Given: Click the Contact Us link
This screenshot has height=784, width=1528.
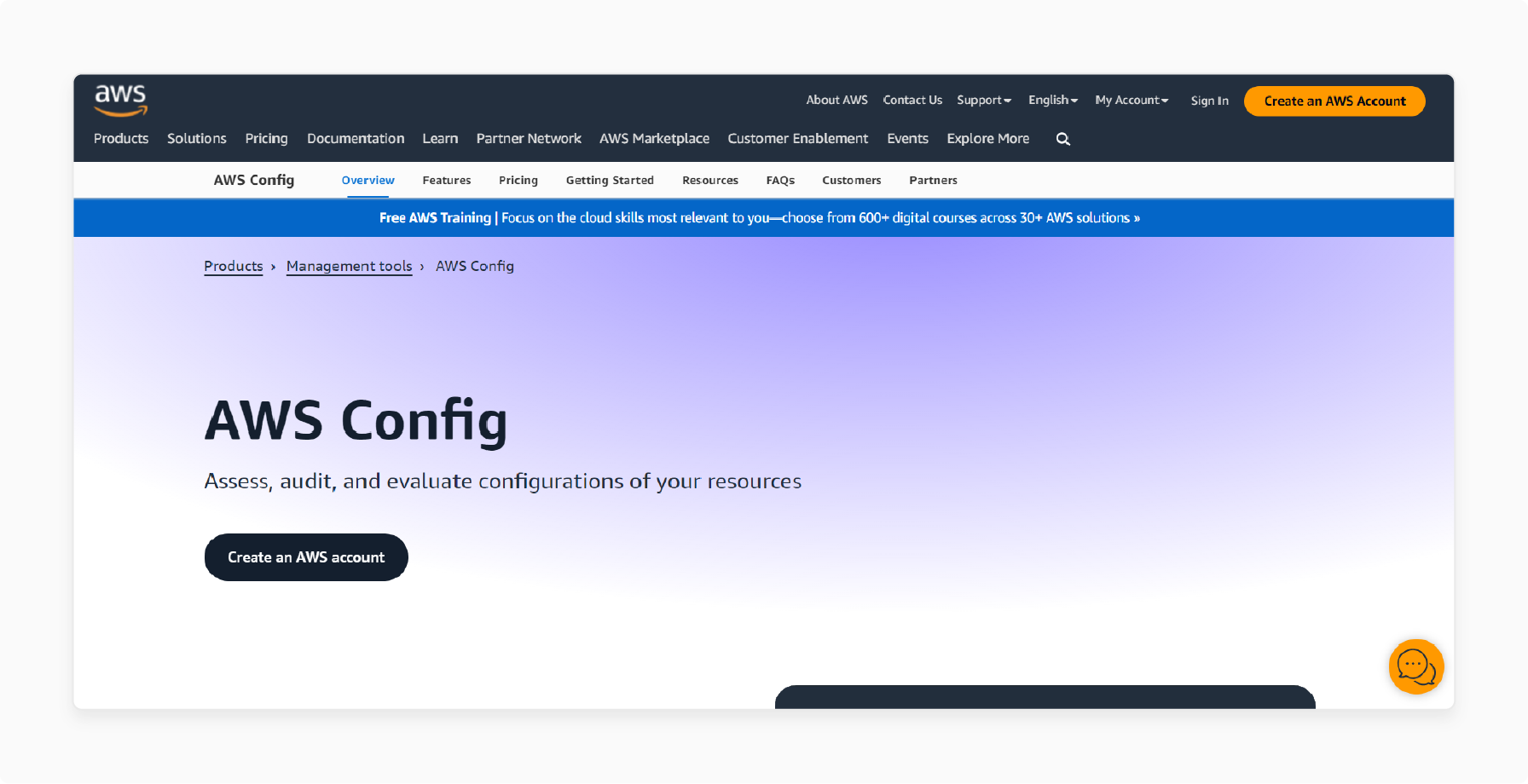Looking at the screenshot, I should pos(912,101).
